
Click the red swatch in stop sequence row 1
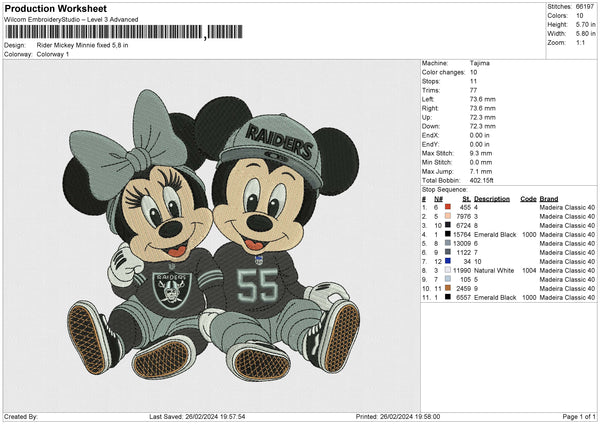tap(448, 207)
